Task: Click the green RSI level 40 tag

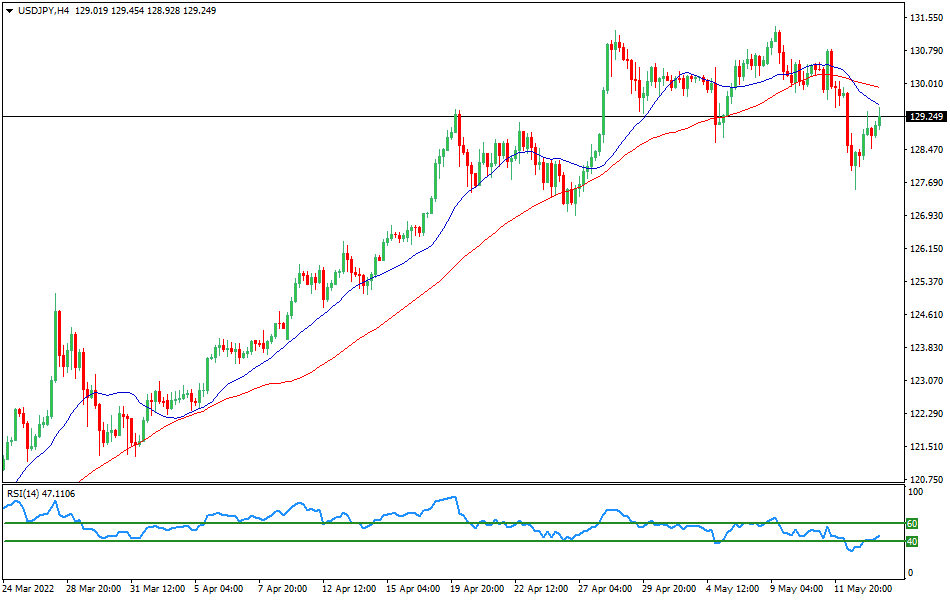Action: click(x=911, y=541)
